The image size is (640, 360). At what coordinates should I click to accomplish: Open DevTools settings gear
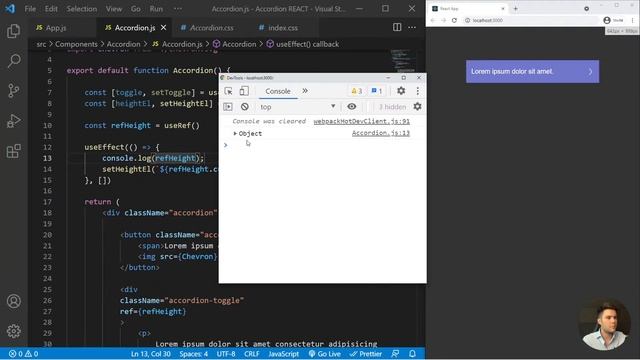(401, 91)
